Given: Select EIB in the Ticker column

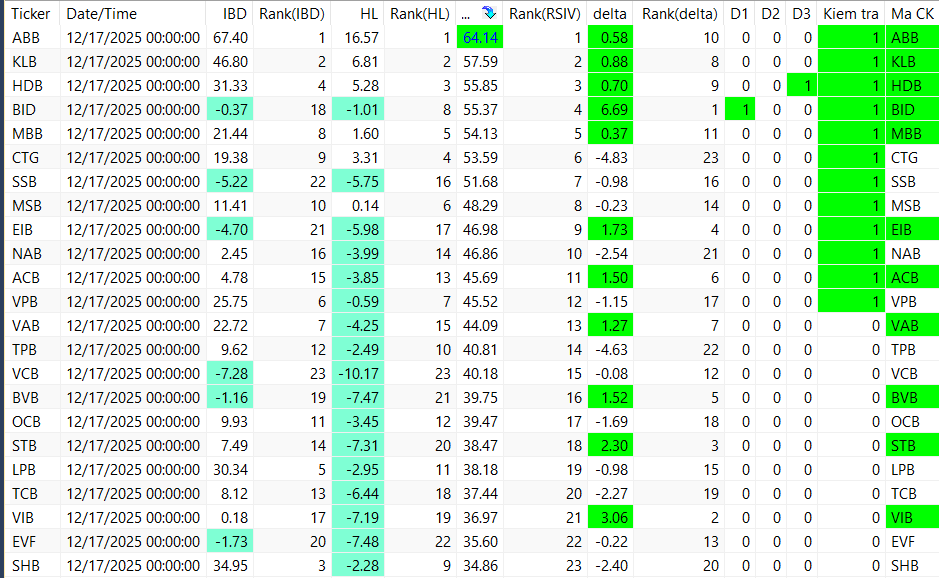Looking at the screenshot, I should coord(23,229).
